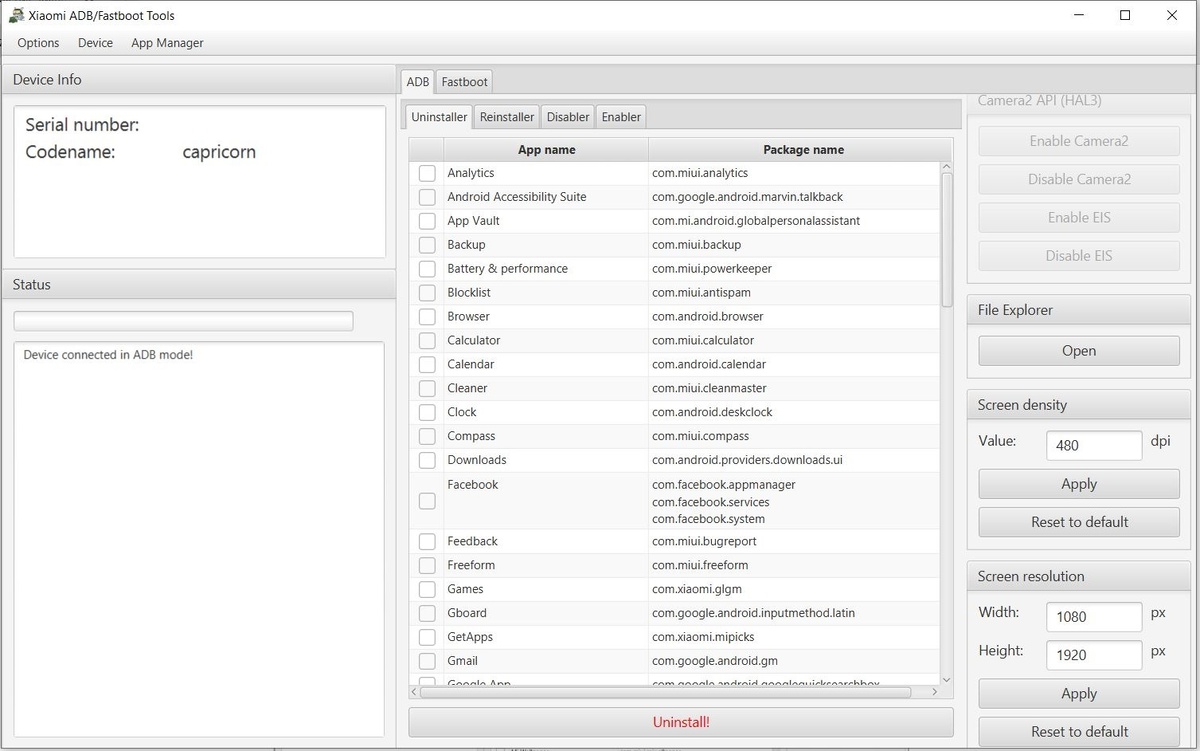Click the Width input field
The height and width of the screenshot is (751, 1200).
tap(1094, 617)
